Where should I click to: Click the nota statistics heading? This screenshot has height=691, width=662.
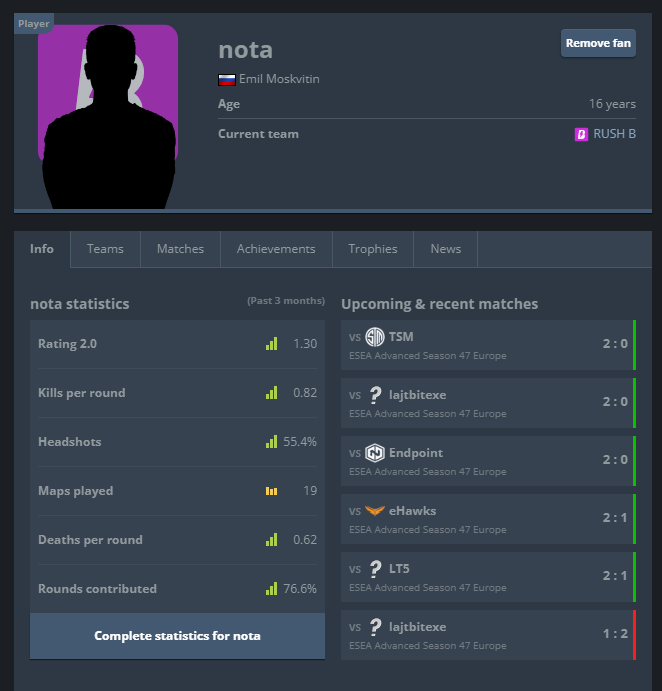click(80, 304)
